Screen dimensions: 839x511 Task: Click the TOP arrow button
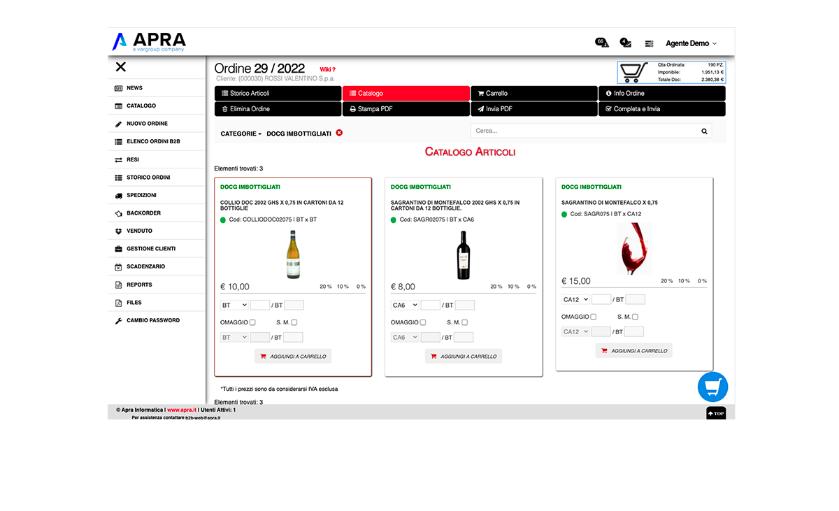point(716,413)
